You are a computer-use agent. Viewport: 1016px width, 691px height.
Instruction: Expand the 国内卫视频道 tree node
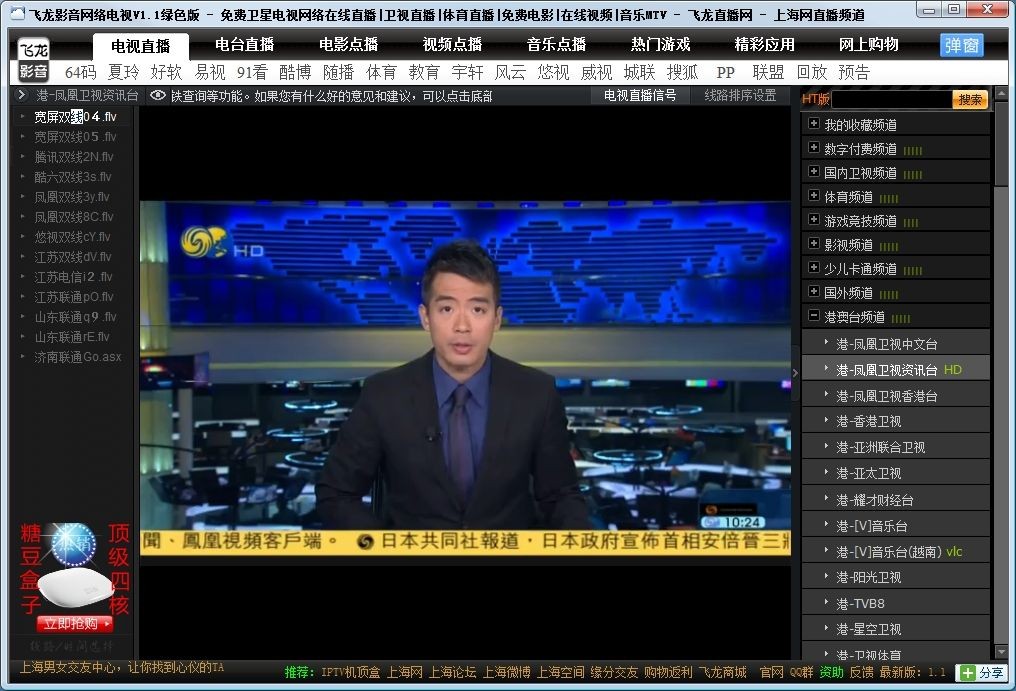tap(814, 171)
